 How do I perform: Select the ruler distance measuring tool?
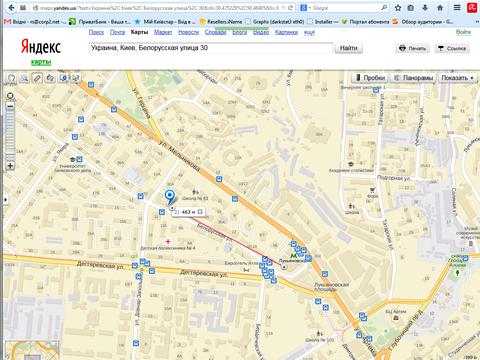37,78
